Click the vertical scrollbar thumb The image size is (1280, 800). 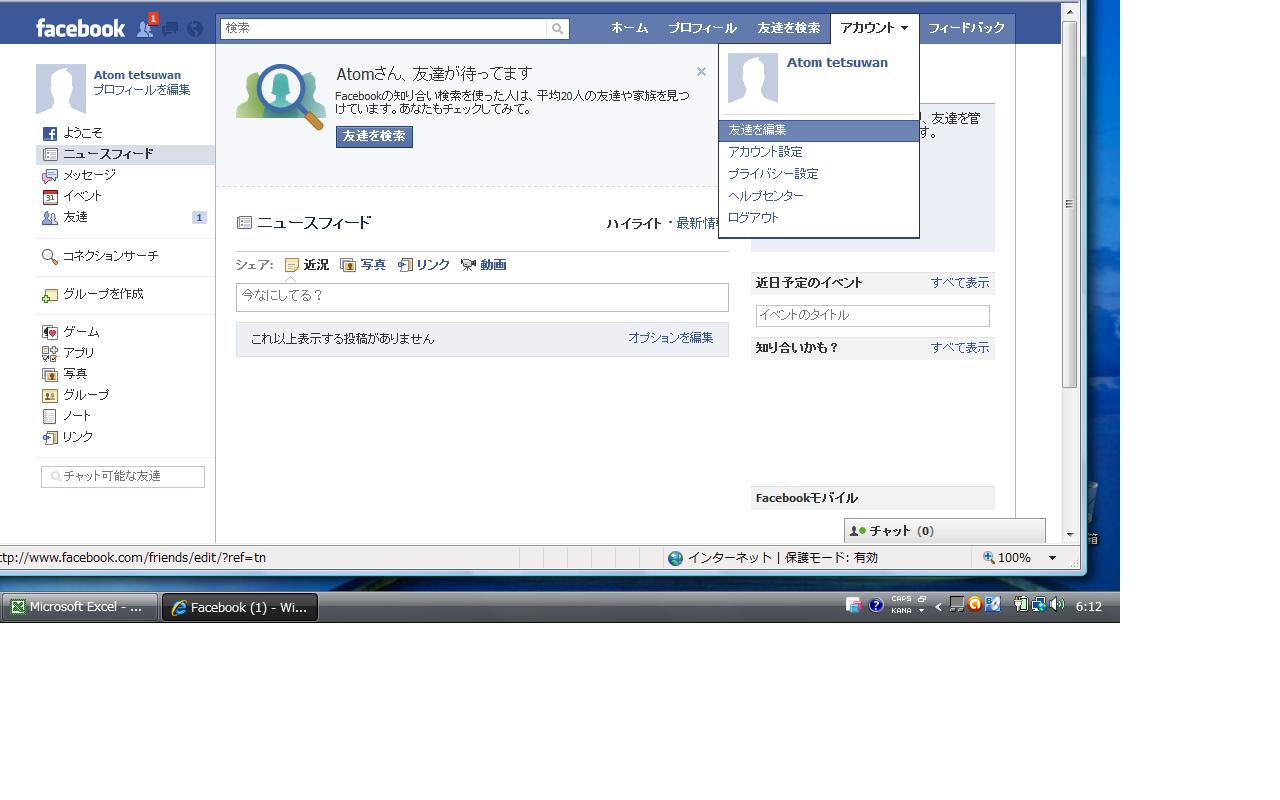[1070, 204]
